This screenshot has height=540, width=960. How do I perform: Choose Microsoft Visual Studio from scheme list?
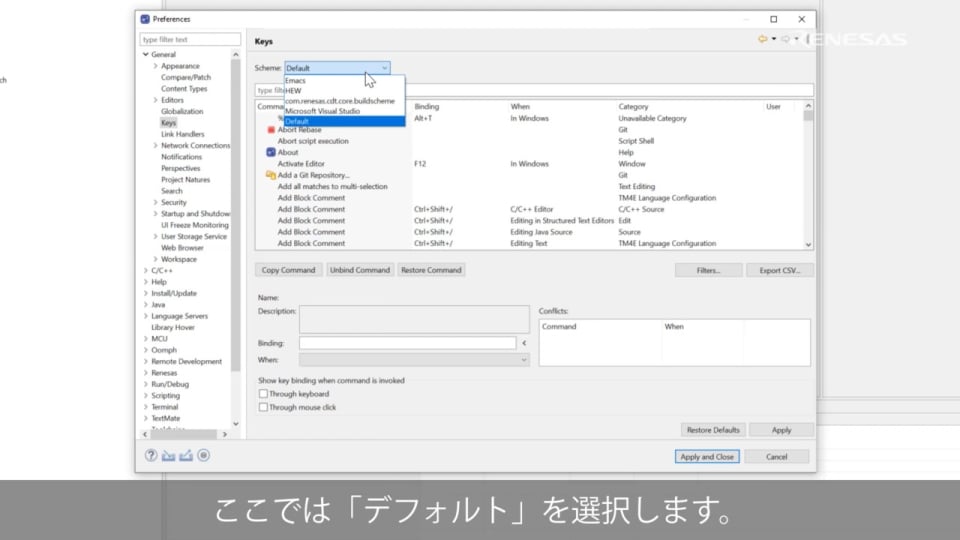pyautogui.click(x=322, y=111)
